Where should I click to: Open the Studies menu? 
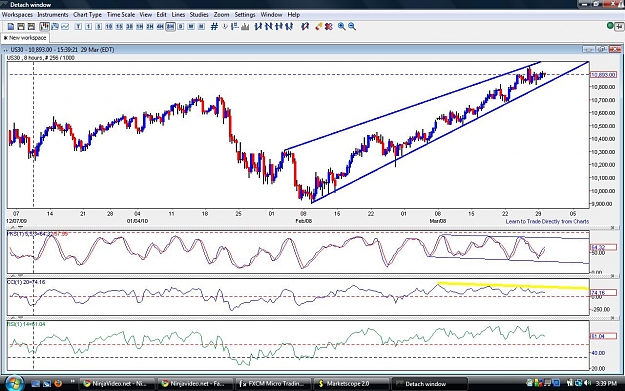tap(199, 15)
